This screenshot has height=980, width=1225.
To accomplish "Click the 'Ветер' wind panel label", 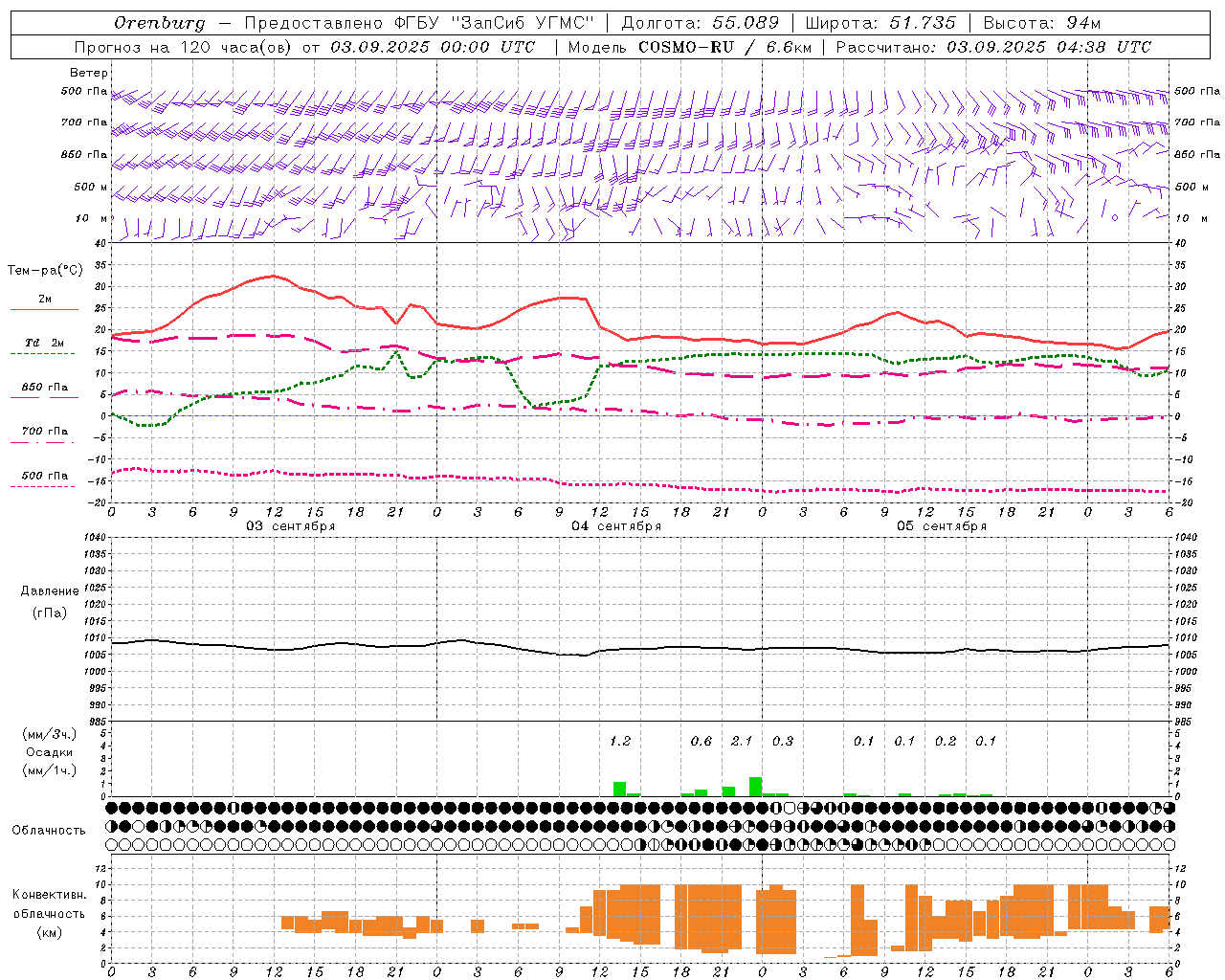I will tap(89, 73).
